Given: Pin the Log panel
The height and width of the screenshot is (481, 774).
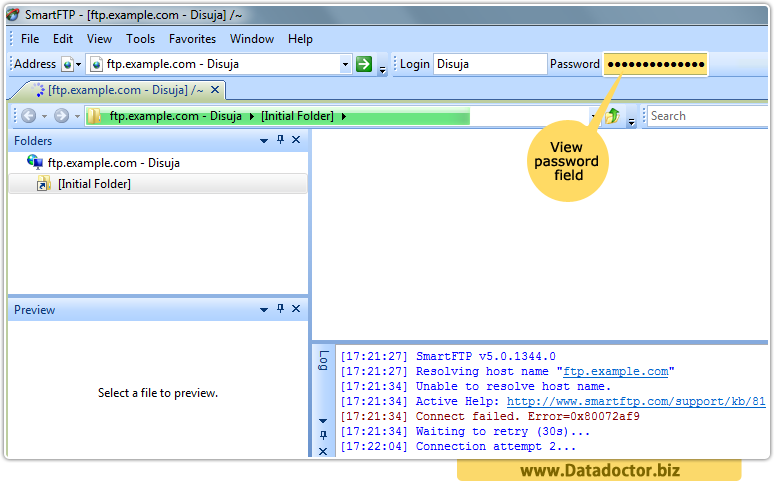Looking at the screenshot, I should [x=323, y=436].
